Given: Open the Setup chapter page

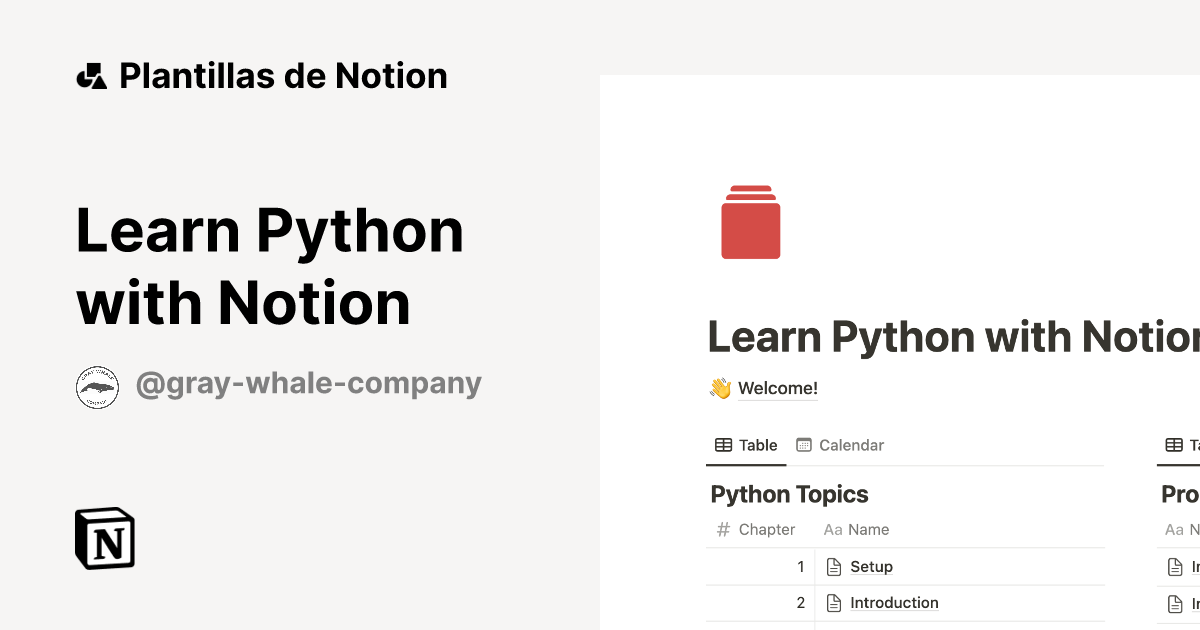Looking at the screenshot, I should tap(872, 566).
